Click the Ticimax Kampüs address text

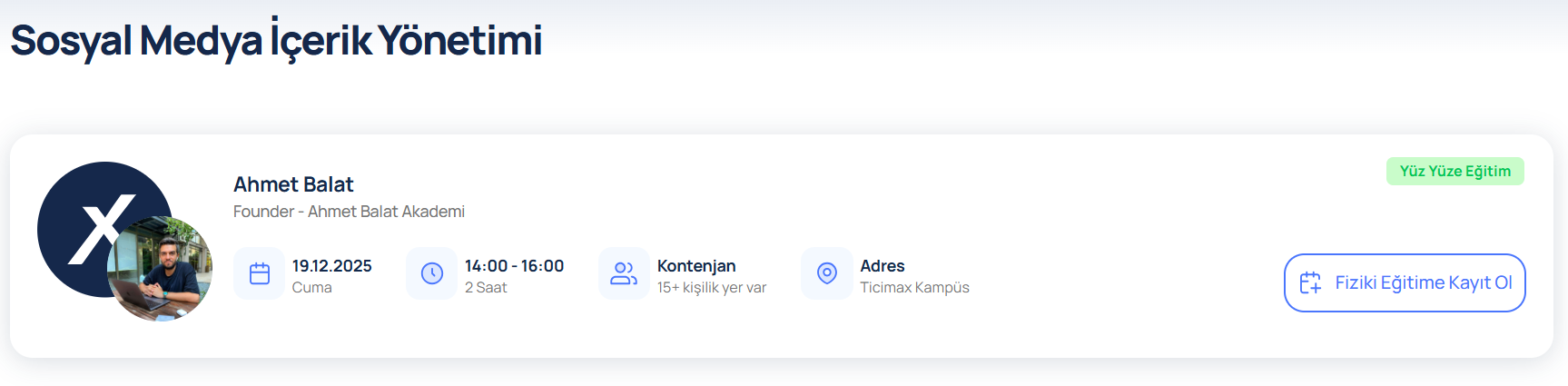[914, 288]
